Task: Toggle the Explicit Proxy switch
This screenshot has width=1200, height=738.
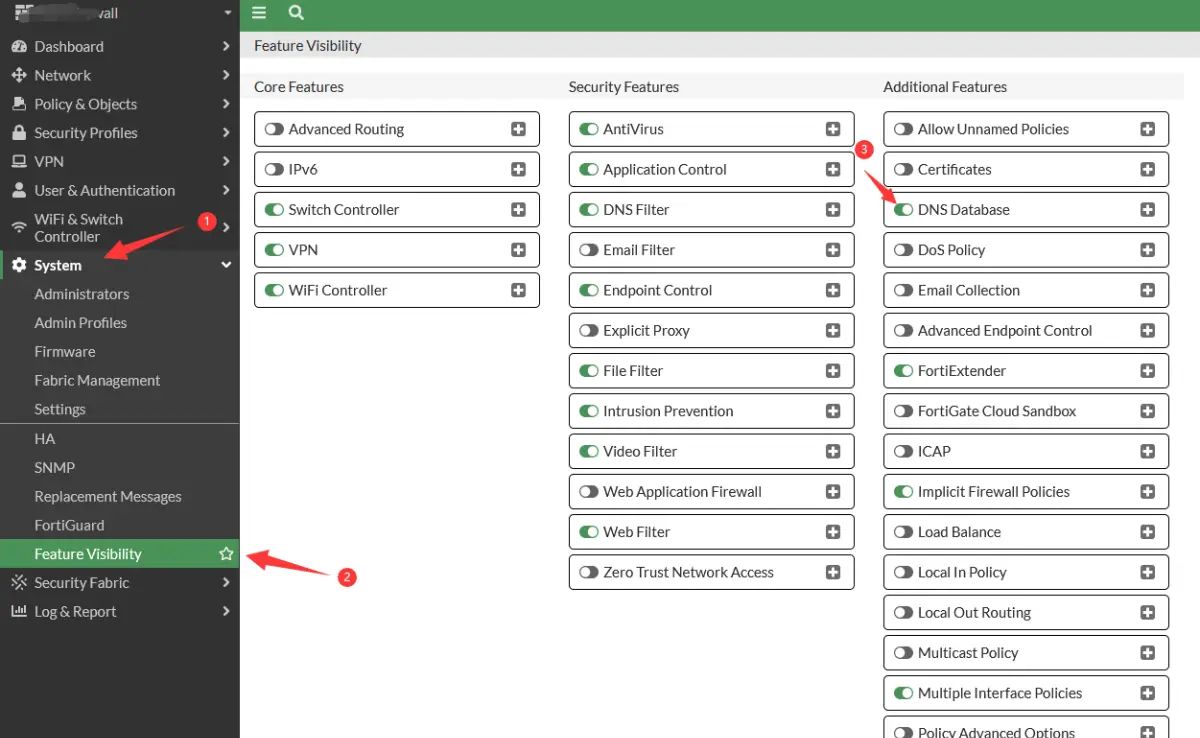Action: [x=589, y=331]
